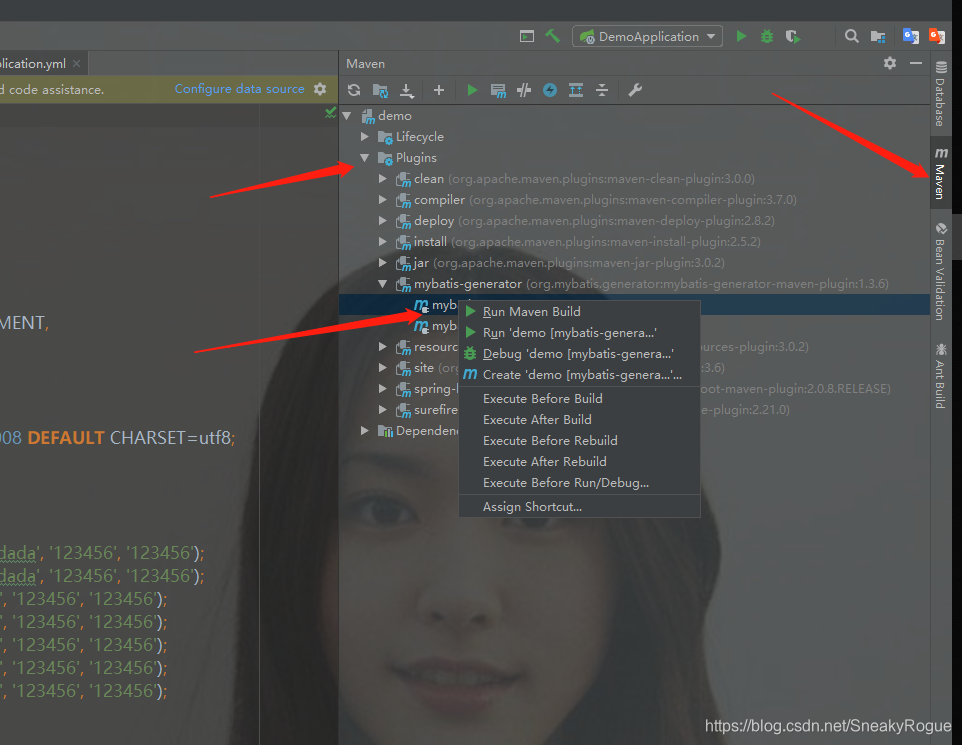Image resolution: width=962 pixels, height=745 pixels.
Task: Add a Maven project with plus icon
Action: coord(439,90)
